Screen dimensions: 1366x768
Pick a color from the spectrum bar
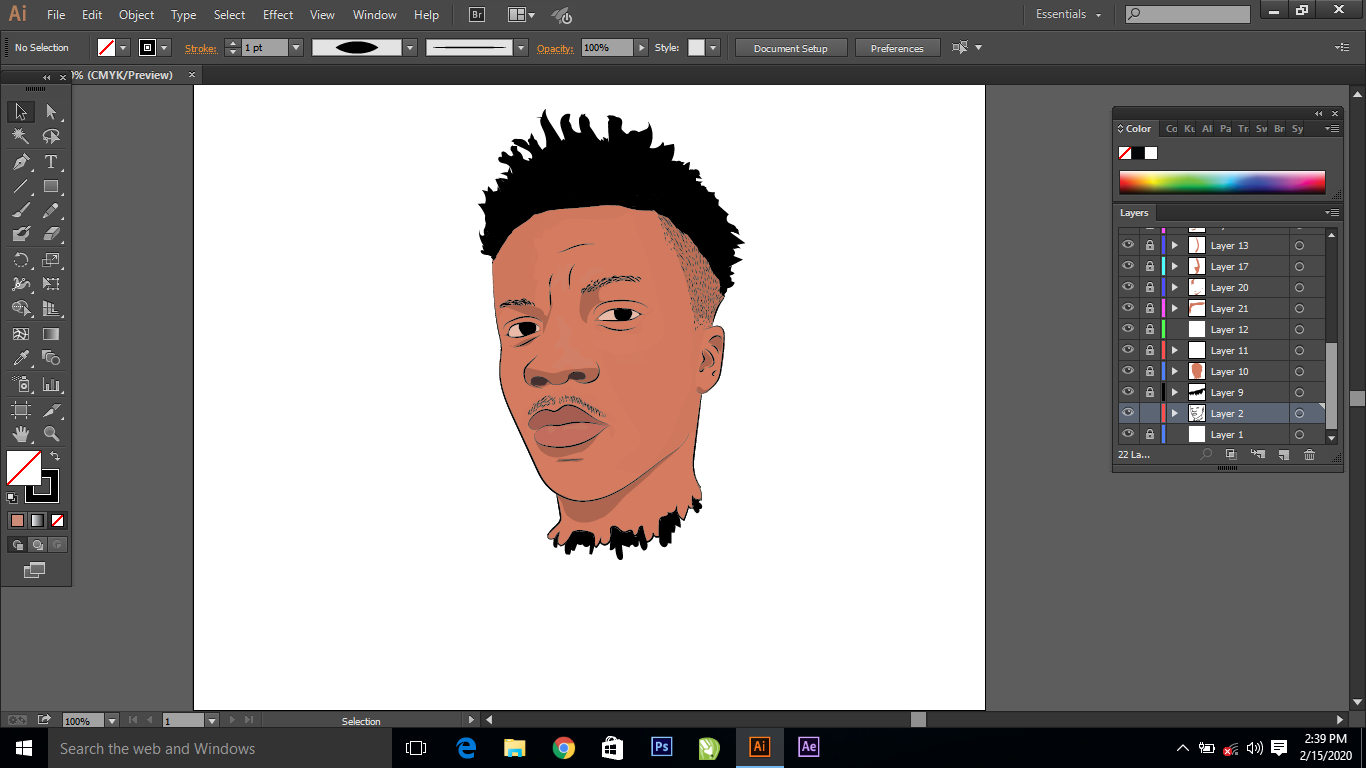click(x=1221, y=182)
